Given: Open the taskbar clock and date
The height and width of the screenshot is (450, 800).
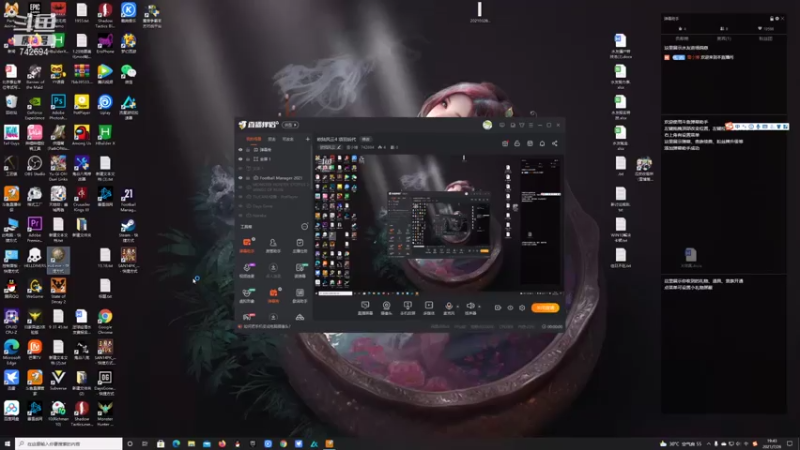Looking at the screenshot, I should [x=771, y=444].
